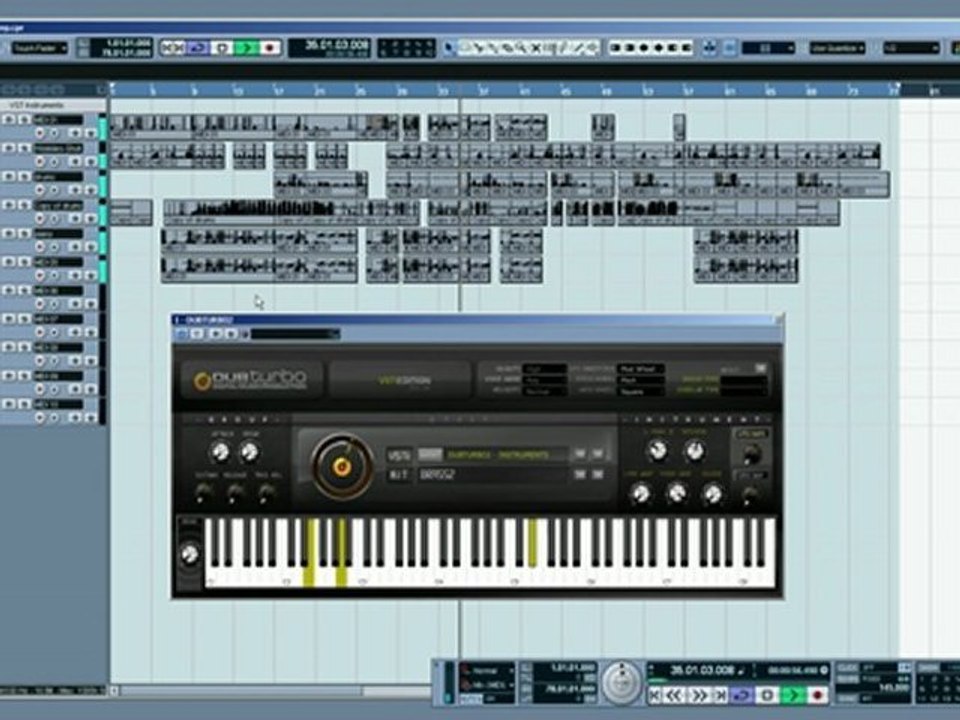The height and width of the screenshot is (720, 960).
Task: Toggle Cycle button in the top toolbar
Action: 197,48
